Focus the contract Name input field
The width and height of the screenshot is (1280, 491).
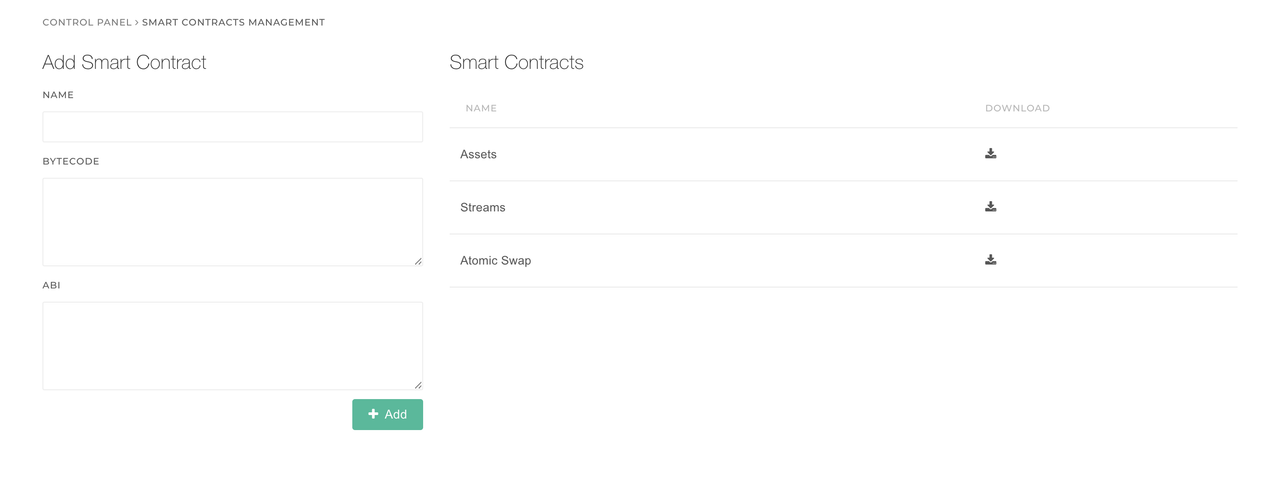tap(232, 127)
